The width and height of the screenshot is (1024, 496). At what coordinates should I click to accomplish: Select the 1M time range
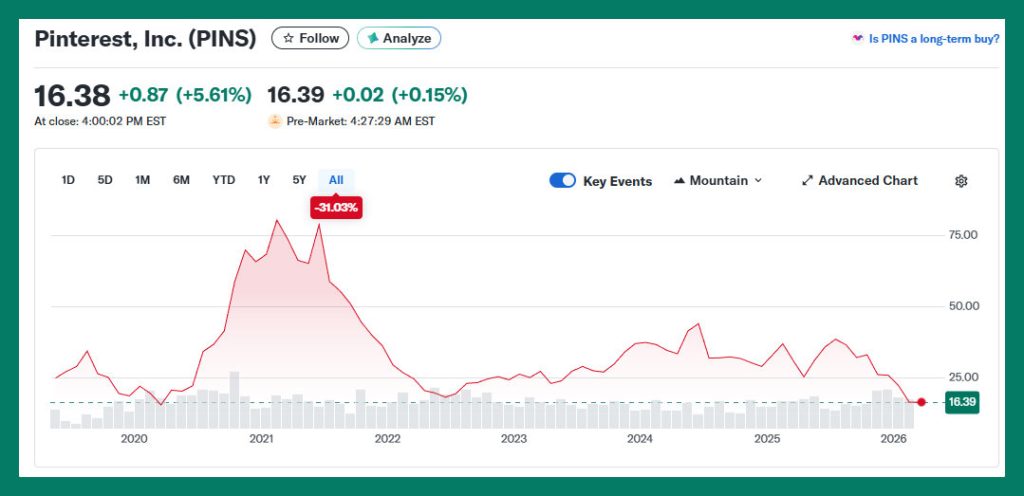[143, 180]
